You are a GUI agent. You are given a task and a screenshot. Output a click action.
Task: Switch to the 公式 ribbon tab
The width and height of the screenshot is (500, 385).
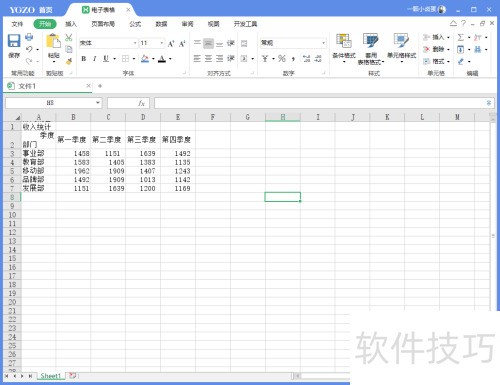click(135, 24)
